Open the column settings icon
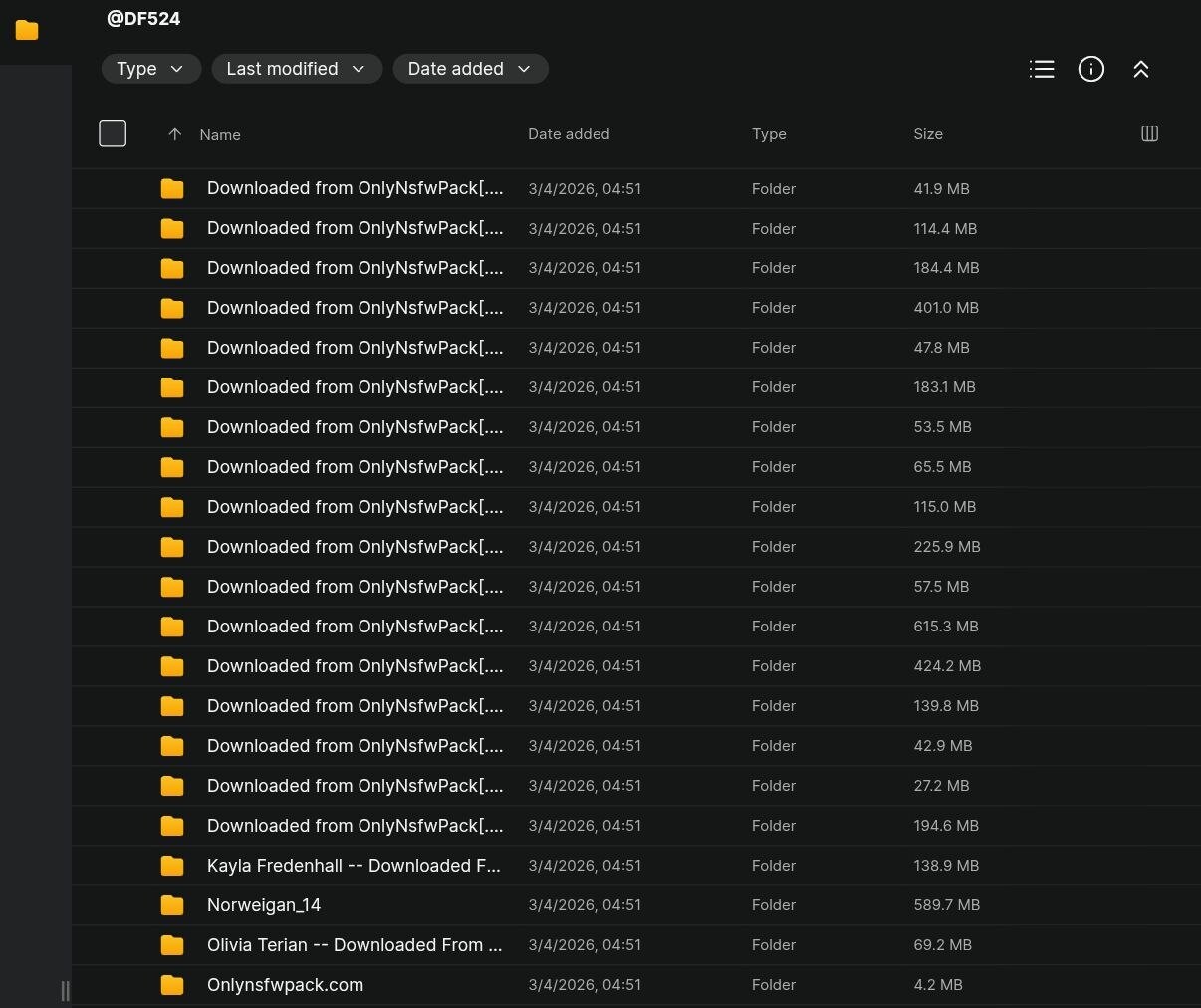This screenshot has height=1008, width=1201. (x=1149, y=133)
